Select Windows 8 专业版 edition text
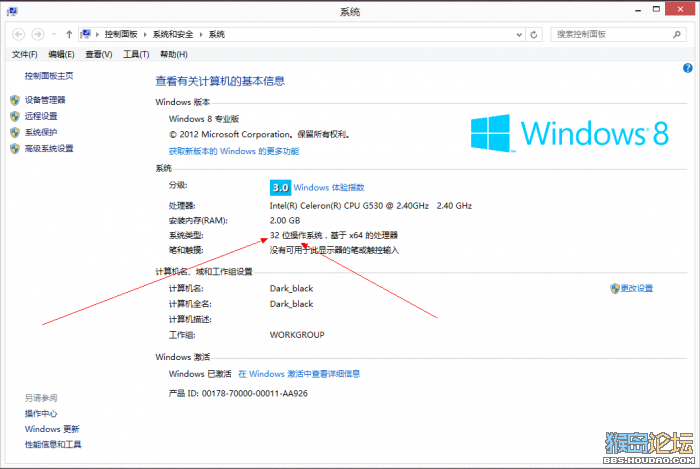The width and height of the screenshot is (700, 469). click(204, 119)
